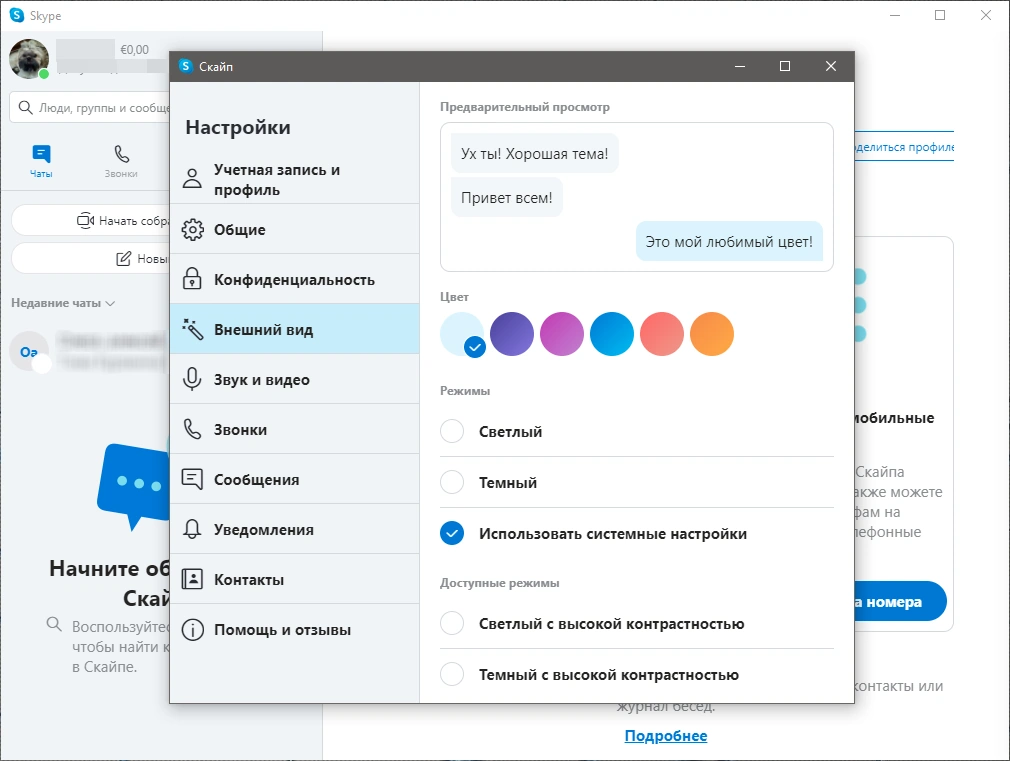Image resolution: width=1010 pixels, height=761 pixels.
Task: Click the Начать собрание button
Action: [91, 220]
